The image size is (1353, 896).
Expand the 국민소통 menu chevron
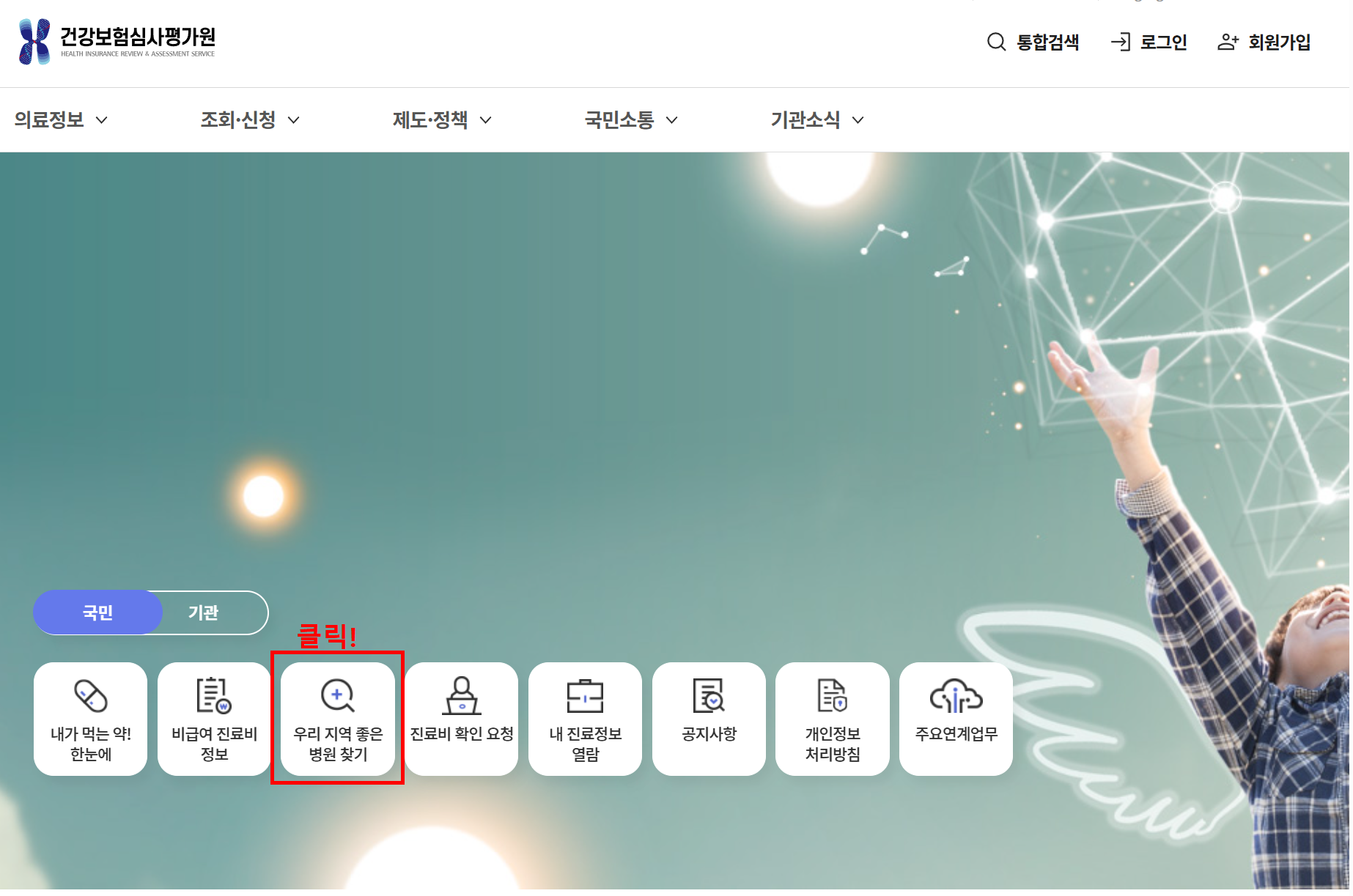[x=671, y=120]
